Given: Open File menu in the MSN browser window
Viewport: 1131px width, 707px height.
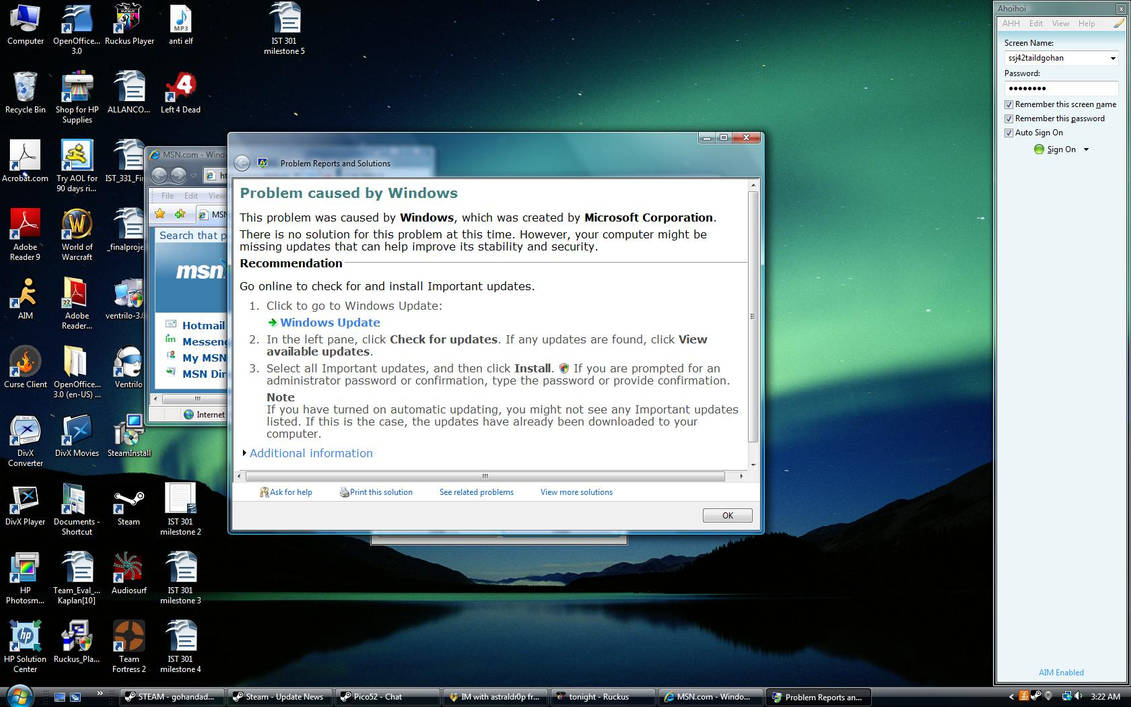Looking at the screenshot, I should tap(167, 196).
